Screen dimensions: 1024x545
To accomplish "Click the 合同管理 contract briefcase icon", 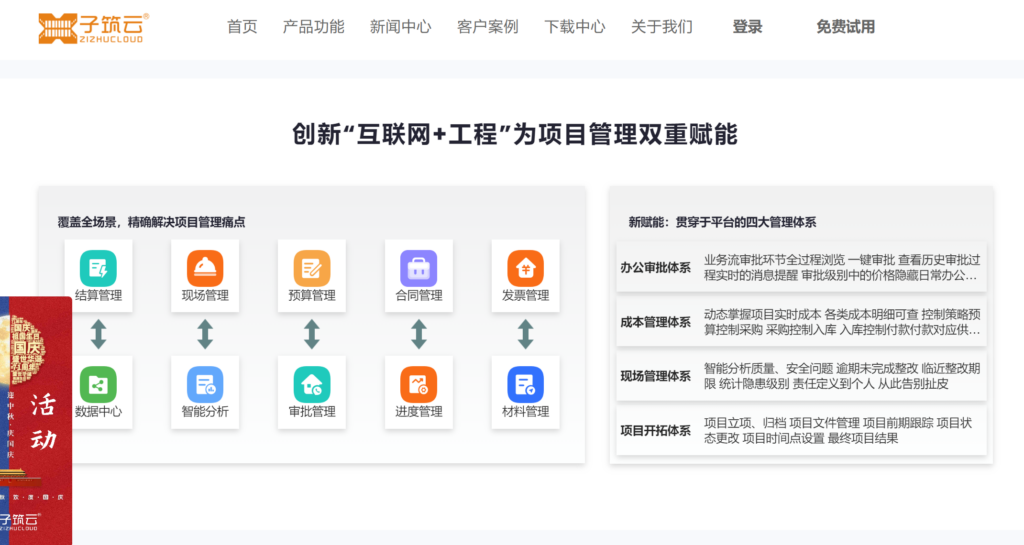I will point(418,268).
